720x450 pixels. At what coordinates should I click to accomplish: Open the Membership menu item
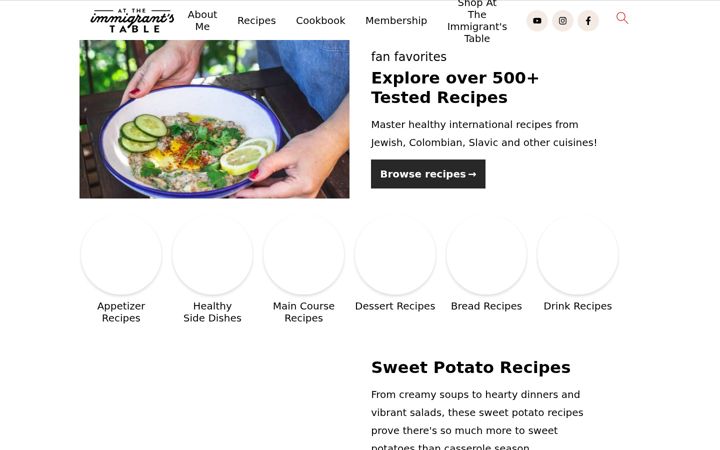tap(396, 21)
